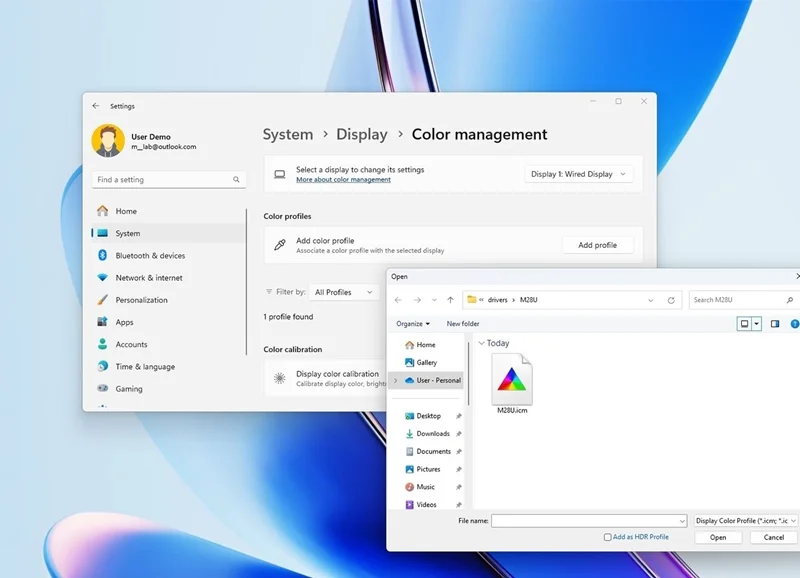Select Gallery in navigation pane
800x578 pixels.
(427, 363)
